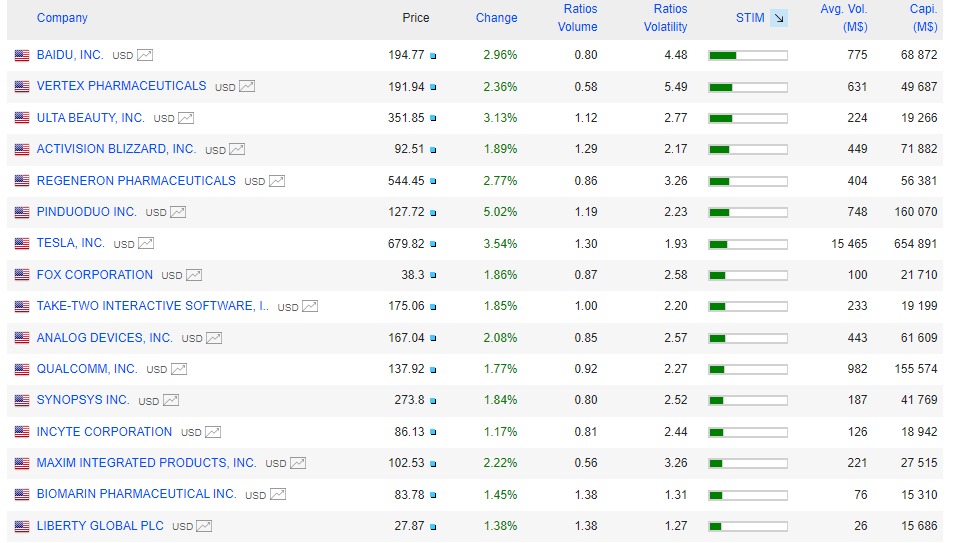
Task: Sort table by Company column
Action: pyautogui.click(x=62, y=18)
